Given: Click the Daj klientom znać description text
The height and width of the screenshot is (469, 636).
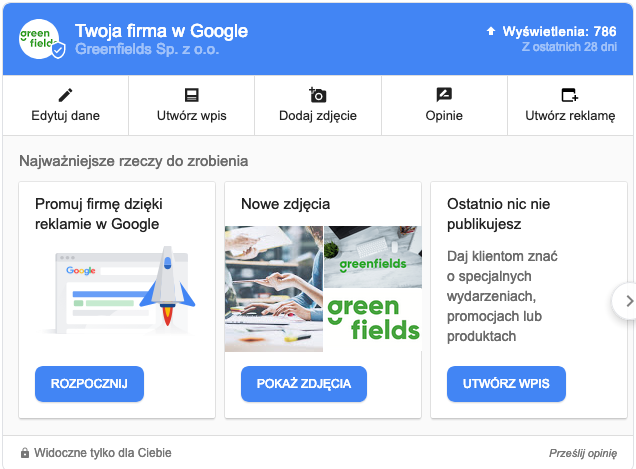Looking at the screenshot, I should 502,296.
